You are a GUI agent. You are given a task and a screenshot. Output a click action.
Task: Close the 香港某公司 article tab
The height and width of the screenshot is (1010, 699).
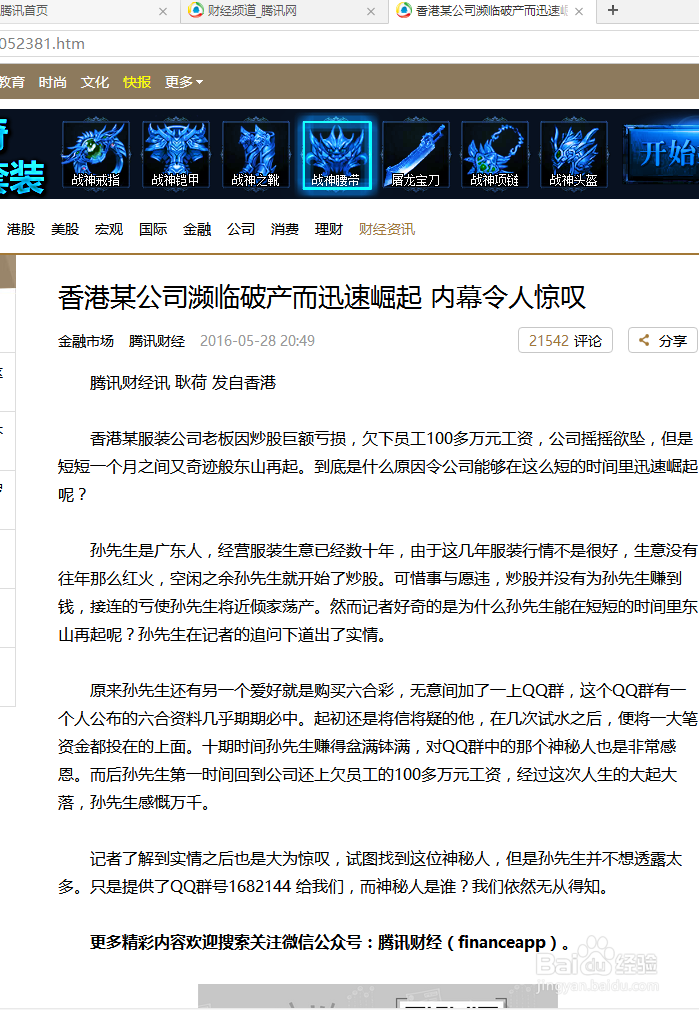click(579, 12)
